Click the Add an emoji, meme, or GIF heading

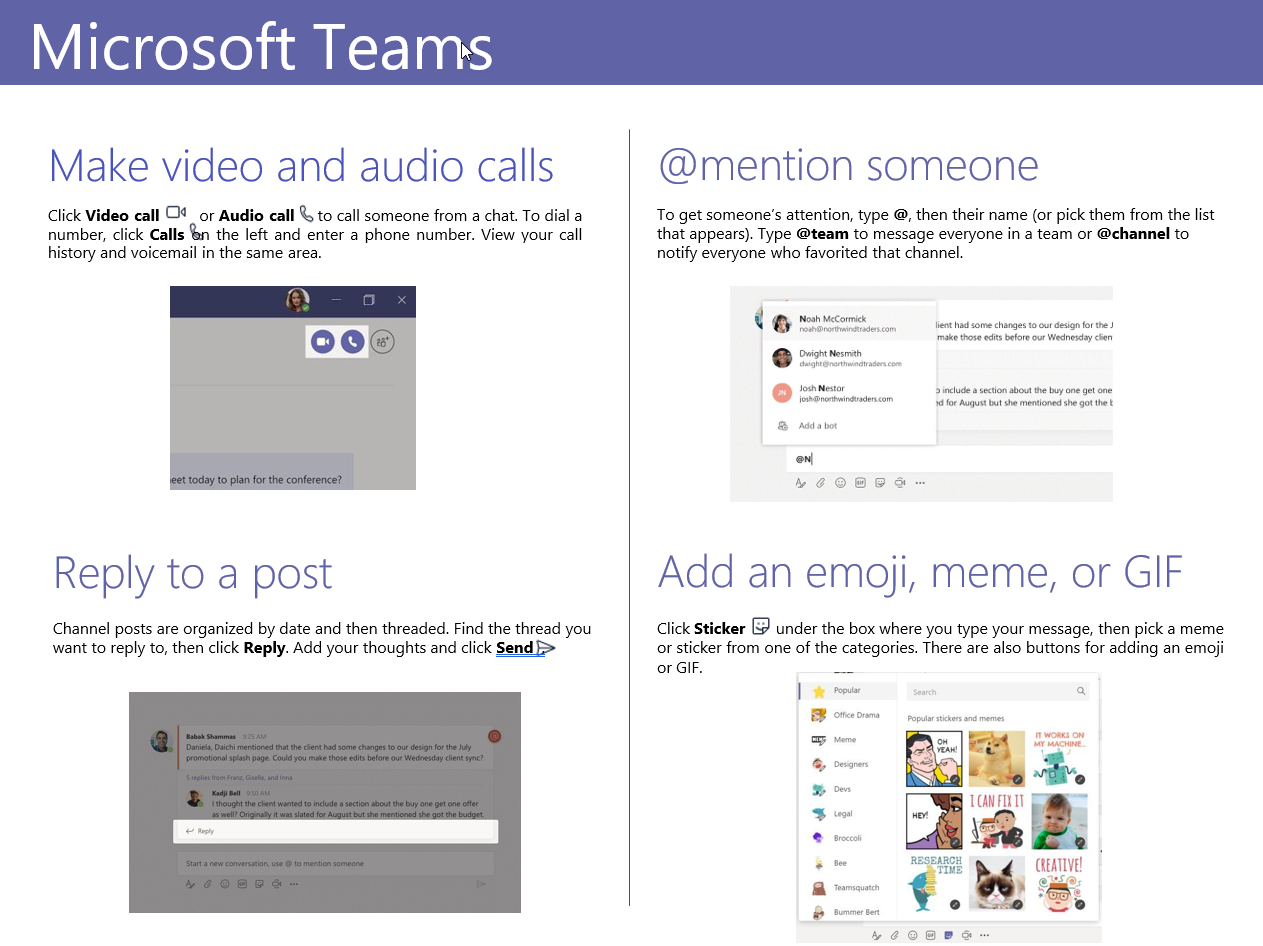click(x=920, y=572)
